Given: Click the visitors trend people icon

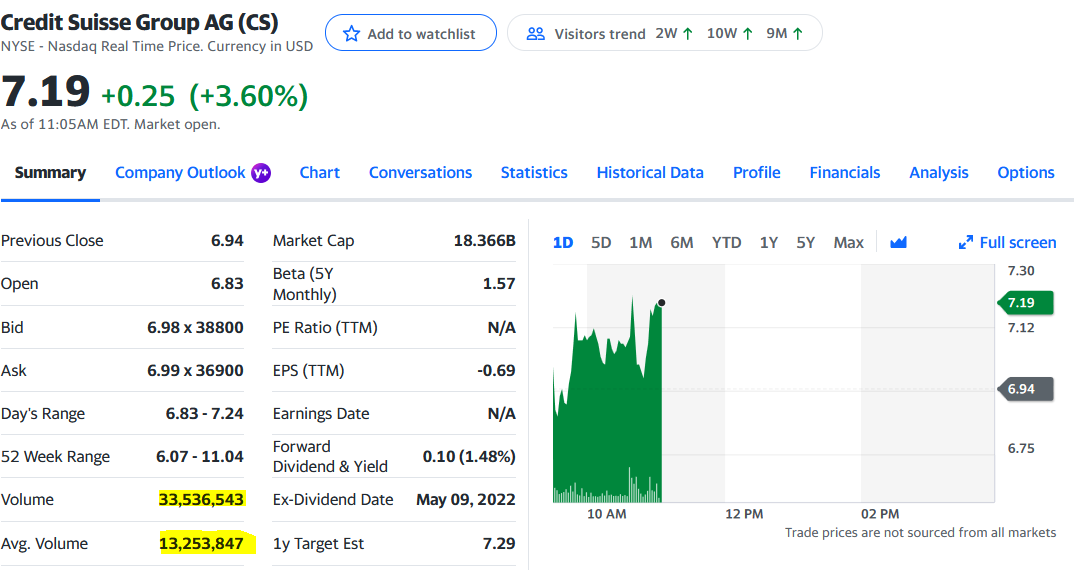Looking at the screenshot, I should (x=536, y=34).
